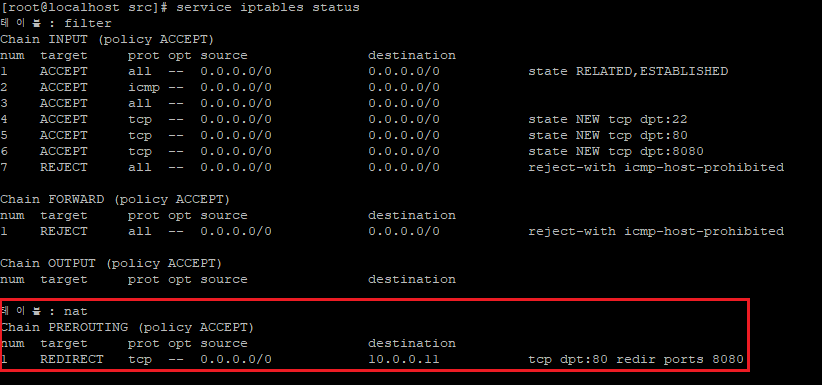Click 'Chain OUTPUT (policy ACCEPT)' line
The height and width of the screenshot is (385, 822).
tap(111, 263)
